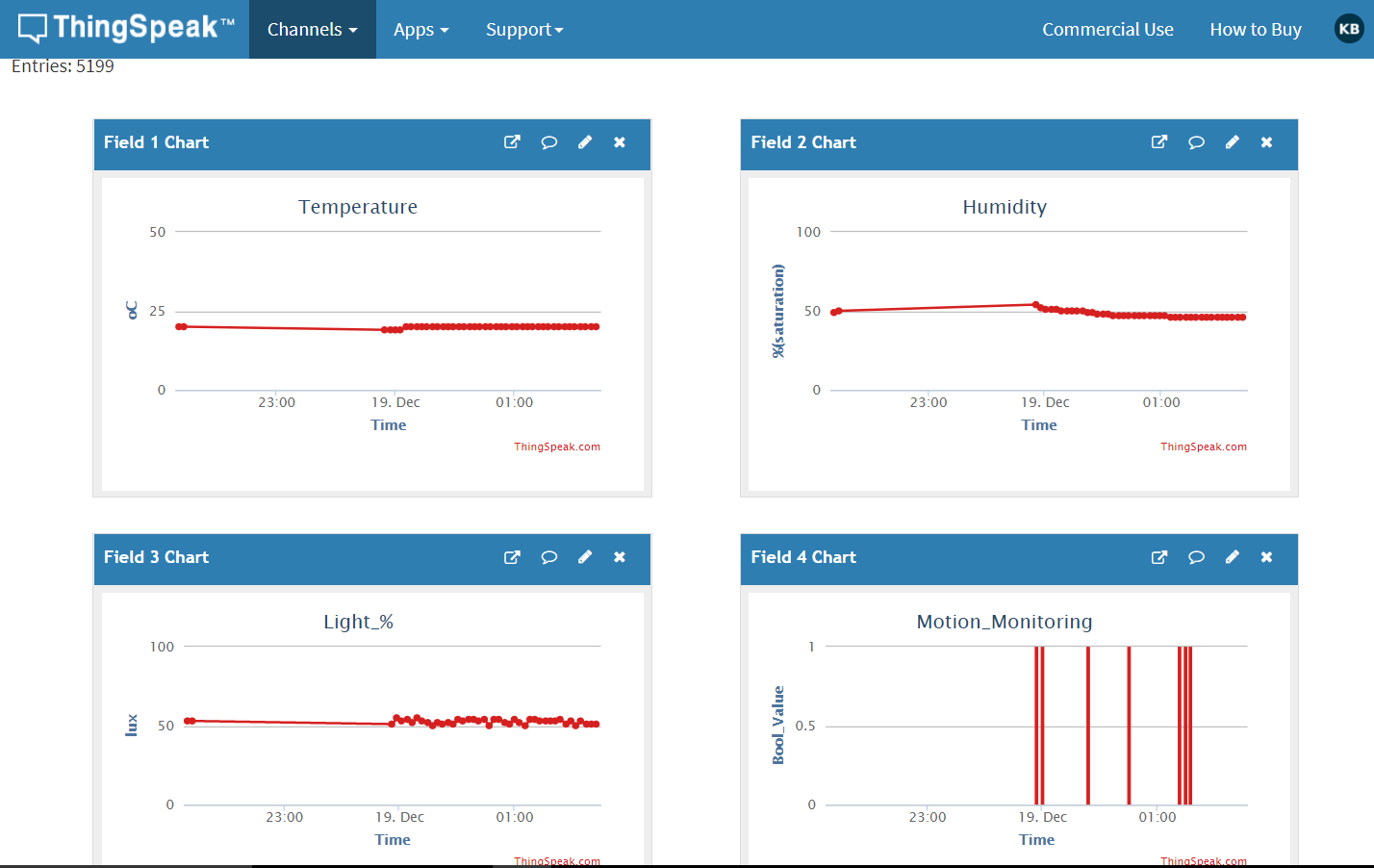Edit the Field 4 Chart options

click(x=1232, y=557)
